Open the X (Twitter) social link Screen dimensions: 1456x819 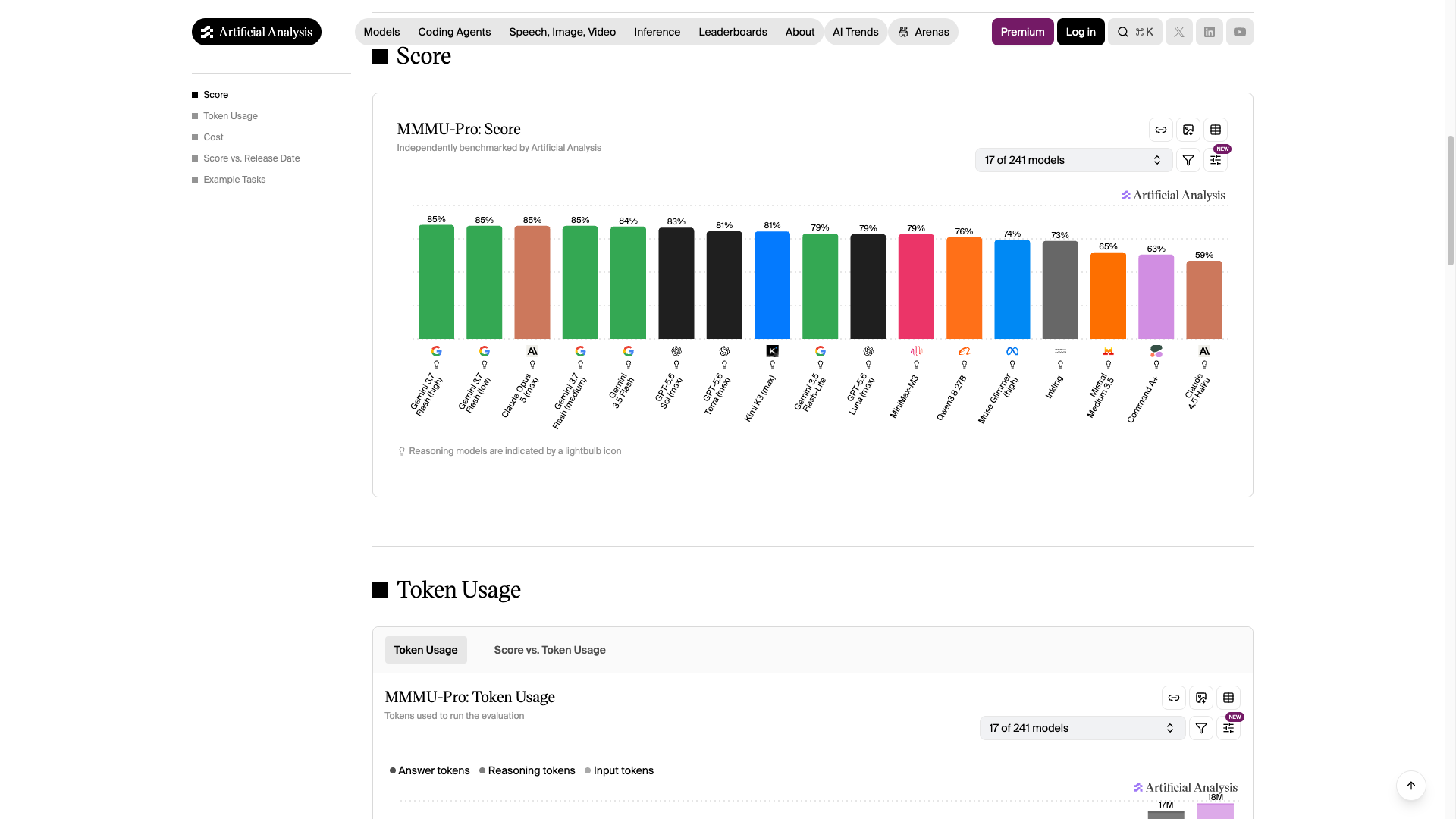pos(1178,32)
